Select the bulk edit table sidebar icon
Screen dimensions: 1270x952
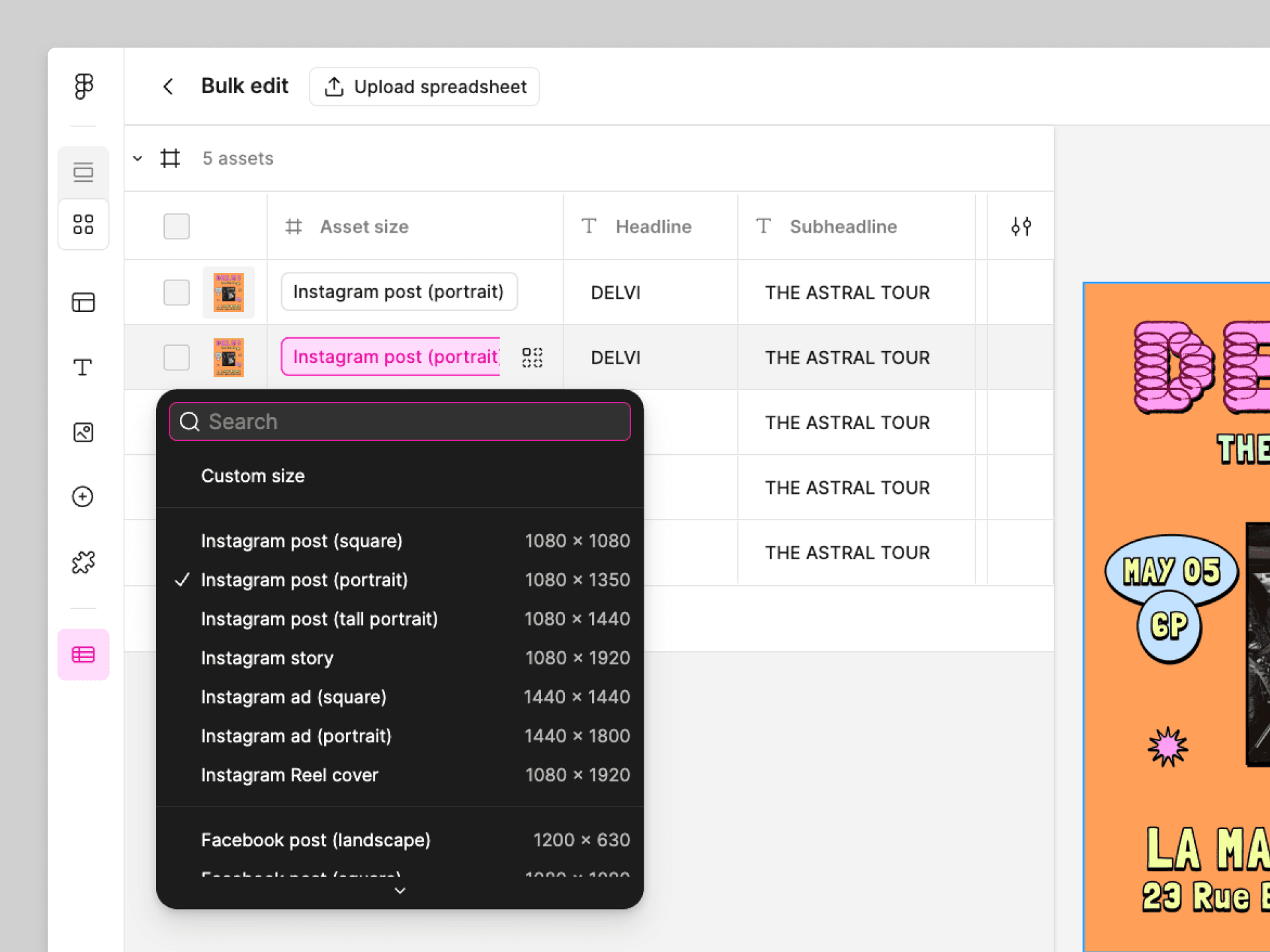pos(83,654)
